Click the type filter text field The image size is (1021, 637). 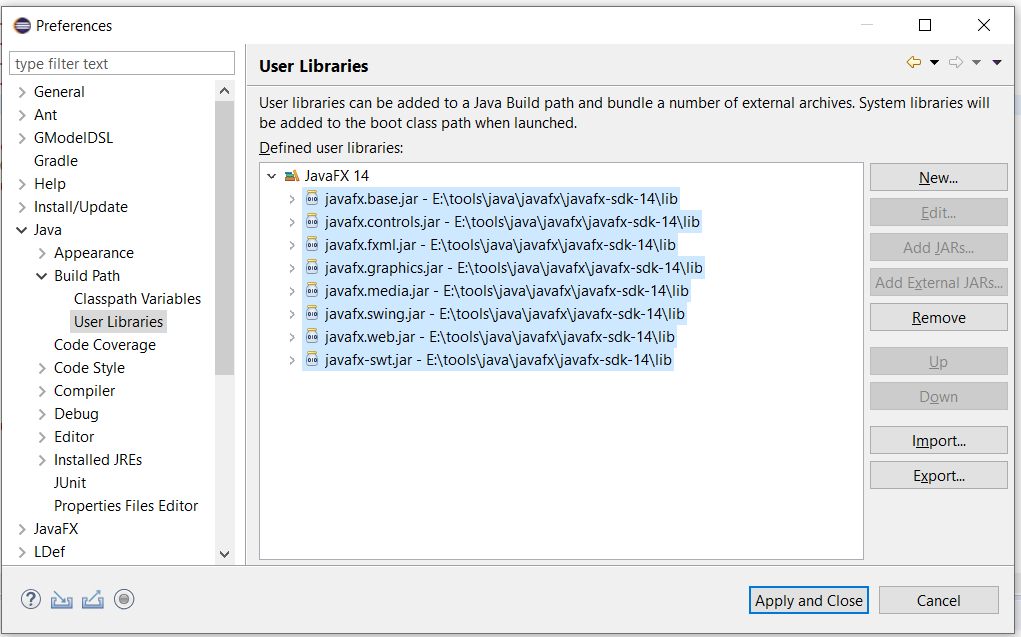click(122, 63)
